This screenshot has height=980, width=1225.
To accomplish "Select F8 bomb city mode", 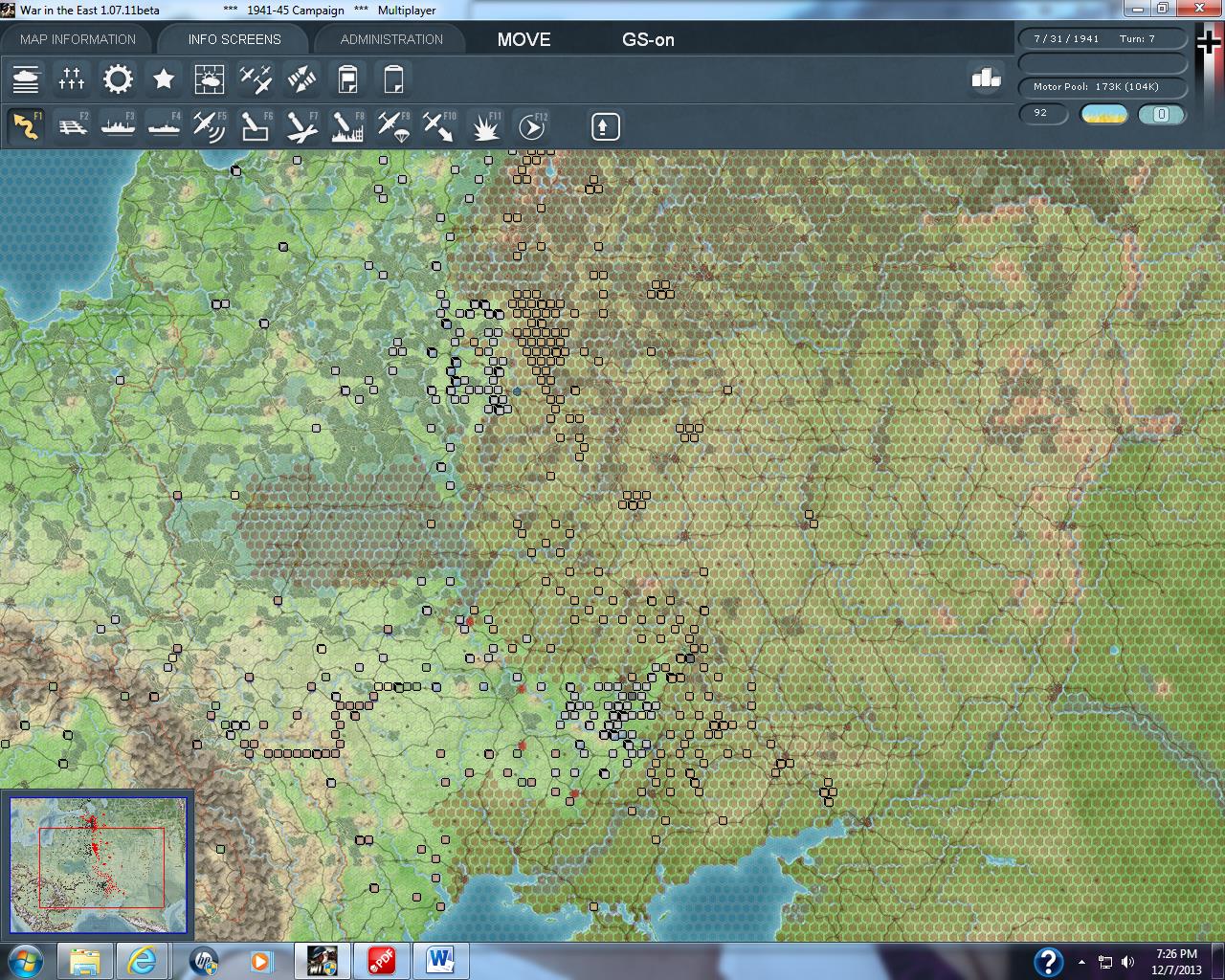I will (347, 126).
